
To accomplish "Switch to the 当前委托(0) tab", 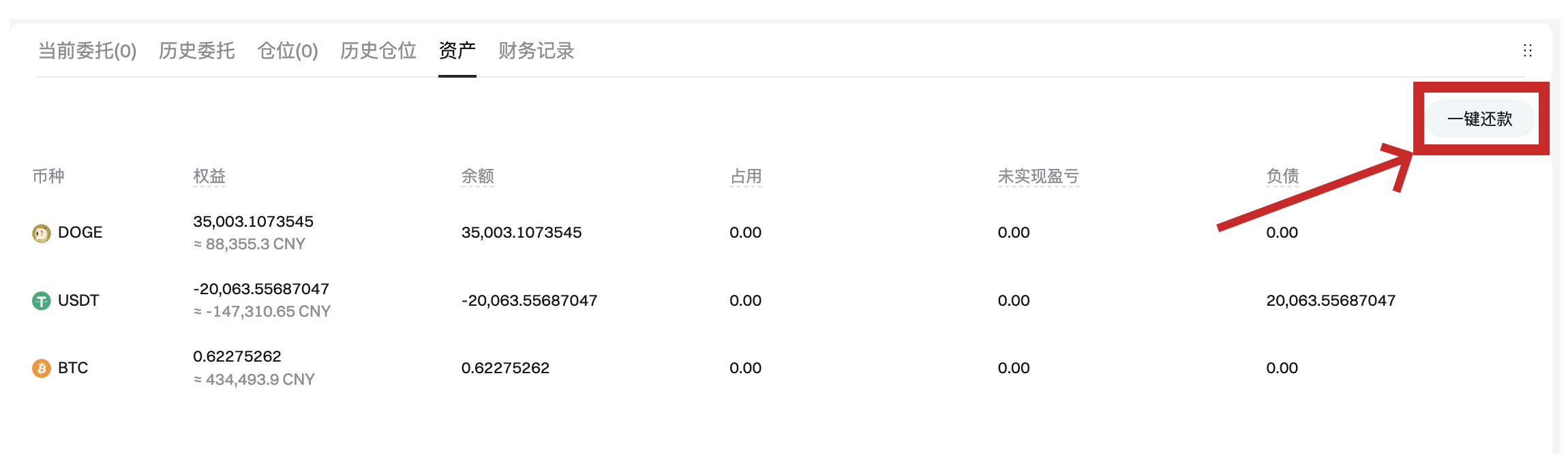I will (87, 51).
